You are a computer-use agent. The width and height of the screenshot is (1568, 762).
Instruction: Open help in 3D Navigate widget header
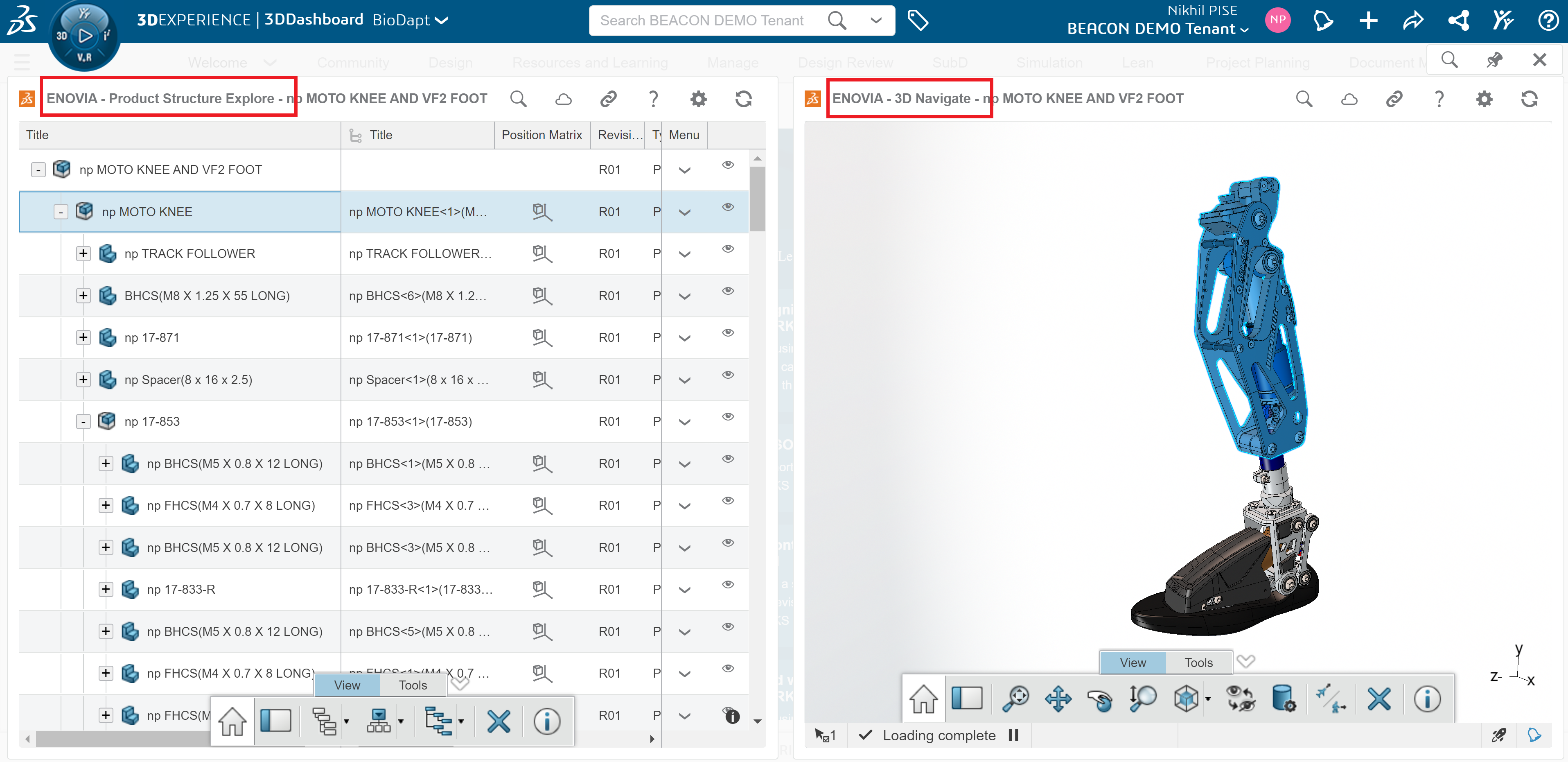click(x=1439, y=99)
